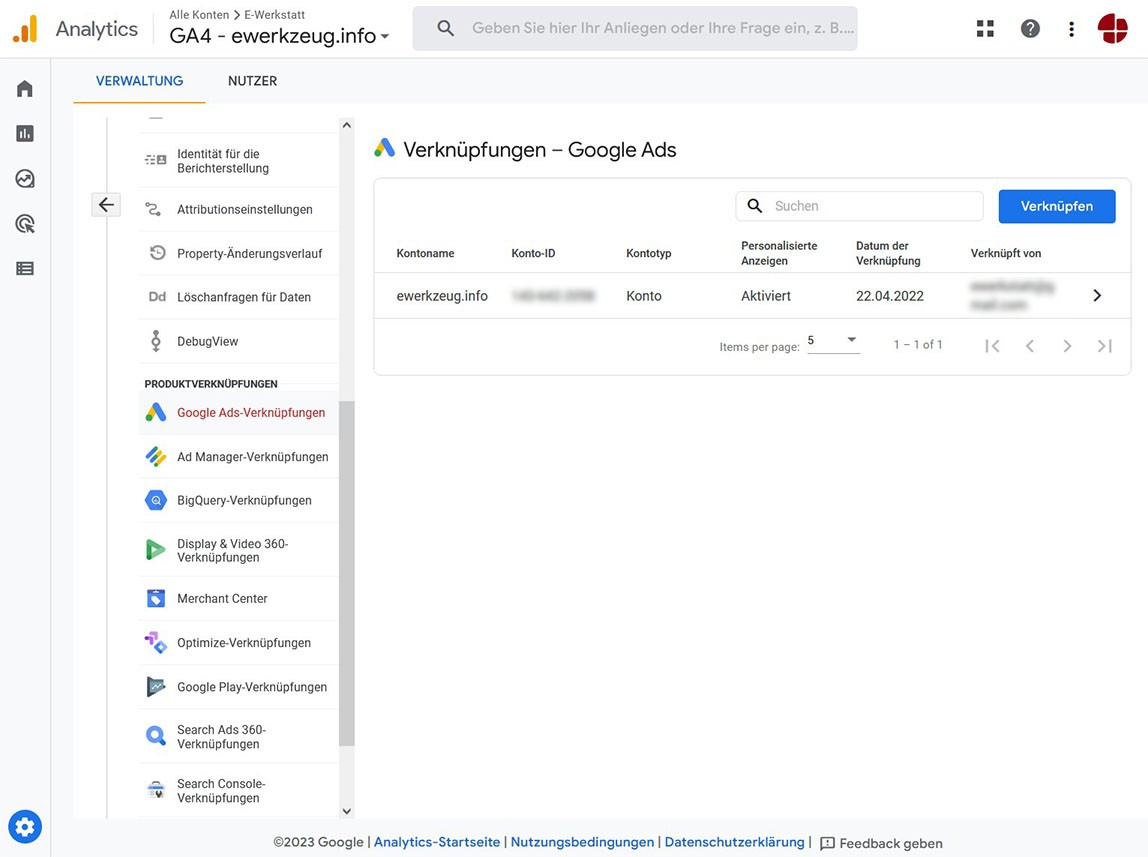Click the Search Ads 360 magnifier icon

coord(155,736)
